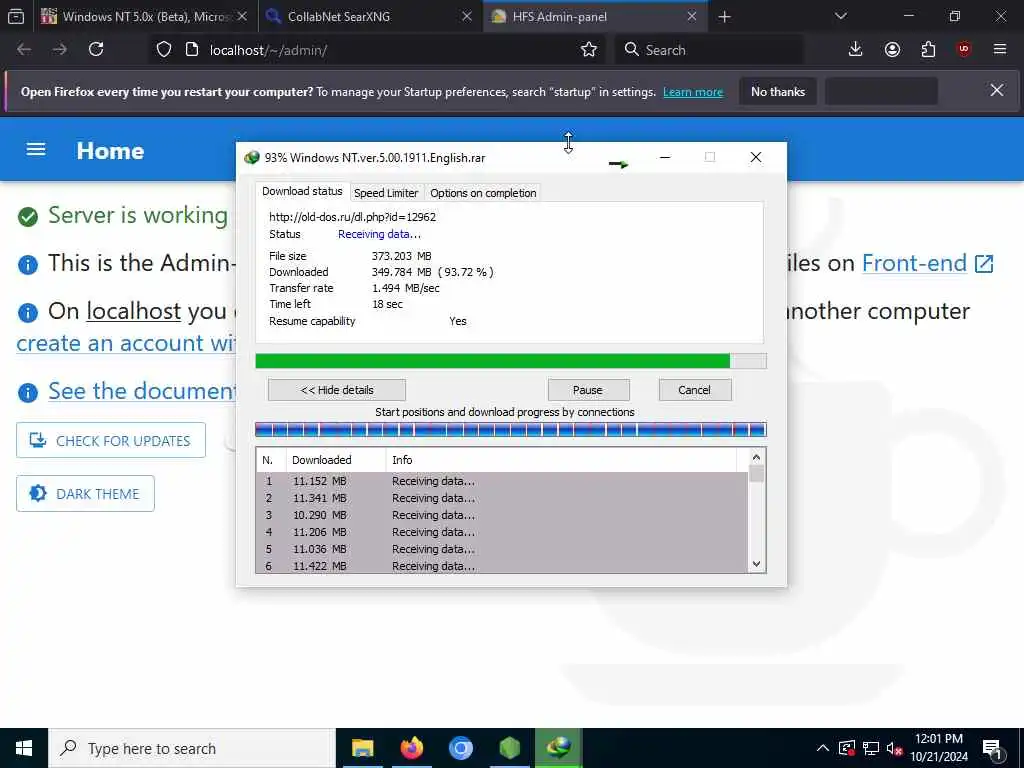Cancel the download
Screen dimensions: 1024x768
pyautogui.click(x=694, y=390)
